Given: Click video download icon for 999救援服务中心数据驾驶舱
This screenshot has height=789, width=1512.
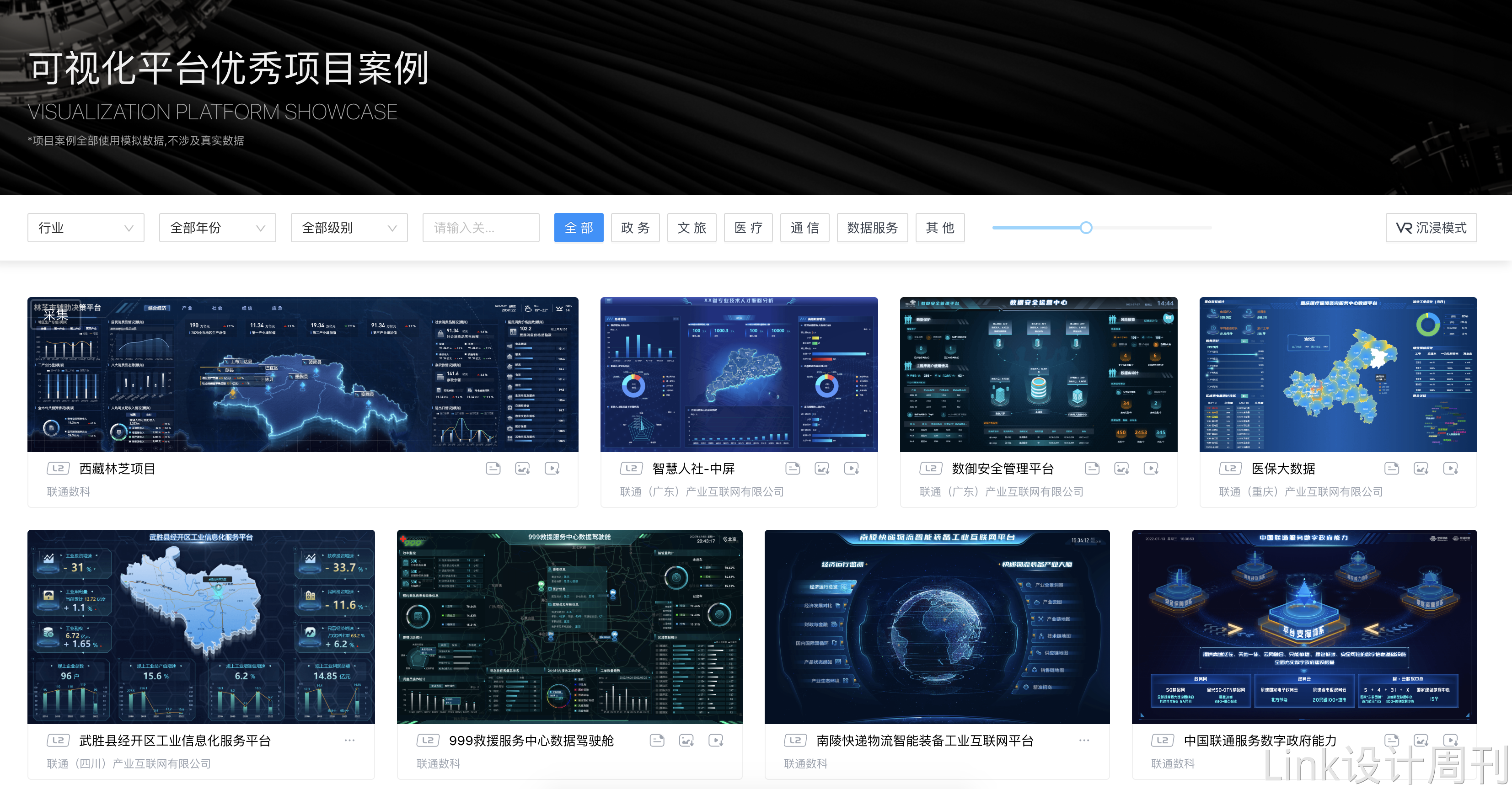Looking at the screenshot, I should tap(715, 740).
